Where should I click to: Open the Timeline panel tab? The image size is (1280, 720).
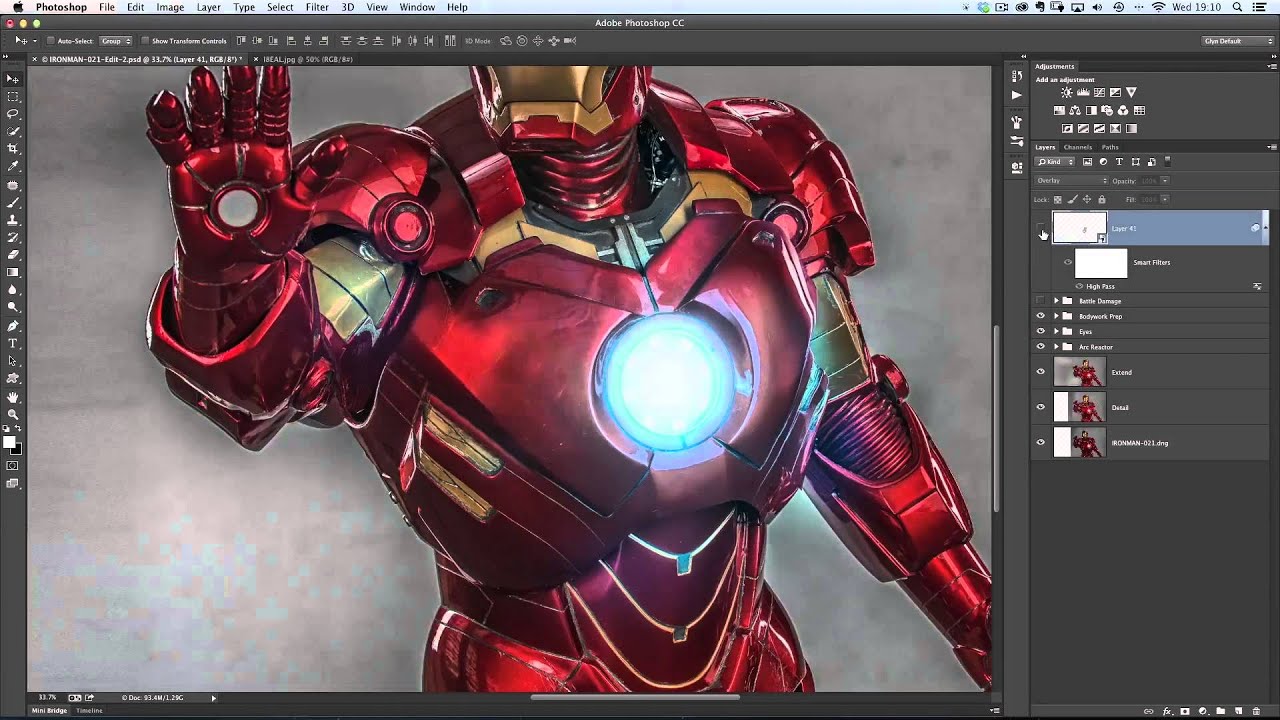(x=90, y=710)
